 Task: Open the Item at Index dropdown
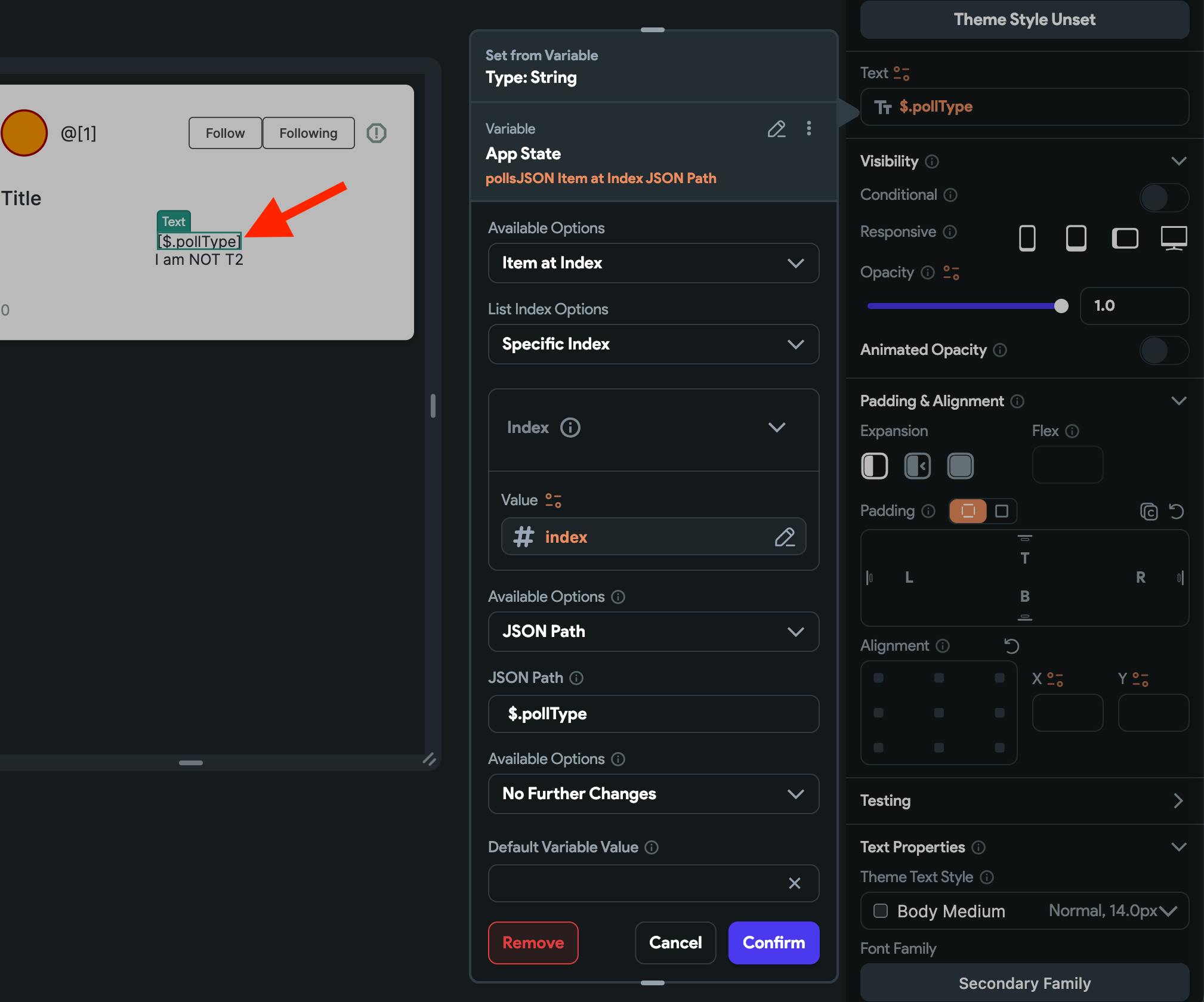tap(653, 263)
